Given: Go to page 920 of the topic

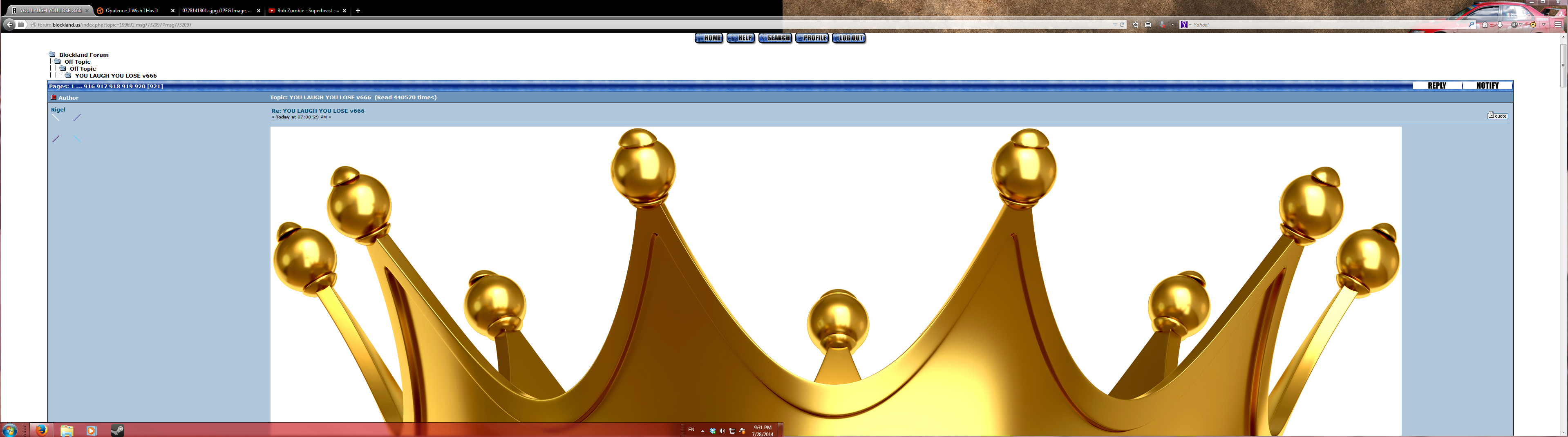Looking at the screenshot, I should click(139, 87).
